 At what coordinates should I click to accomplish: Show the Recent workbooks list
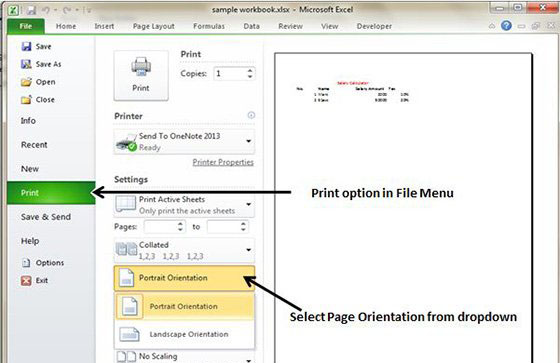[34, 145]
